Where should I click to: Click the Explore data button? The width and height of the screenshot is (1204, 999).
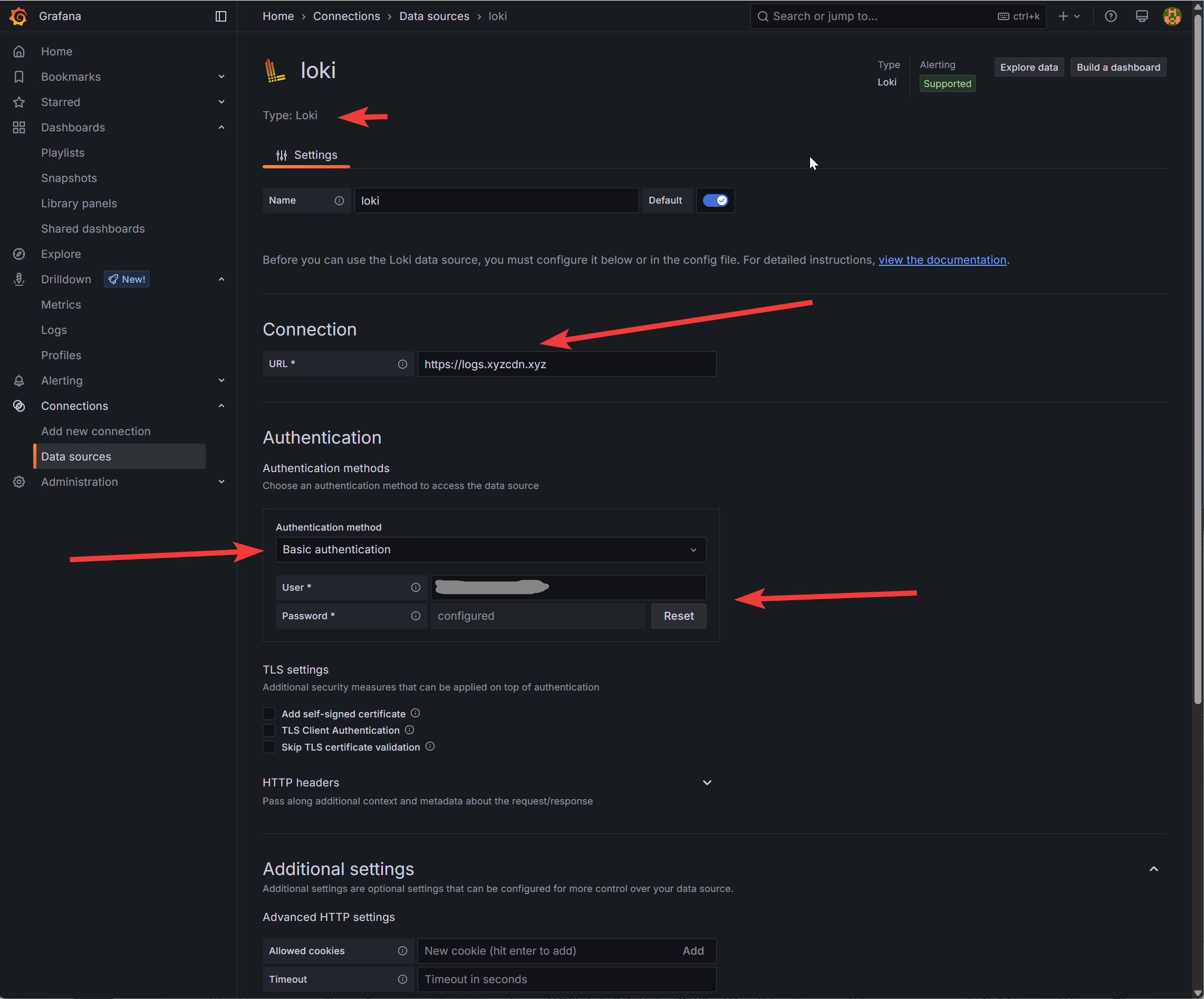click(x=1029, y=67)
